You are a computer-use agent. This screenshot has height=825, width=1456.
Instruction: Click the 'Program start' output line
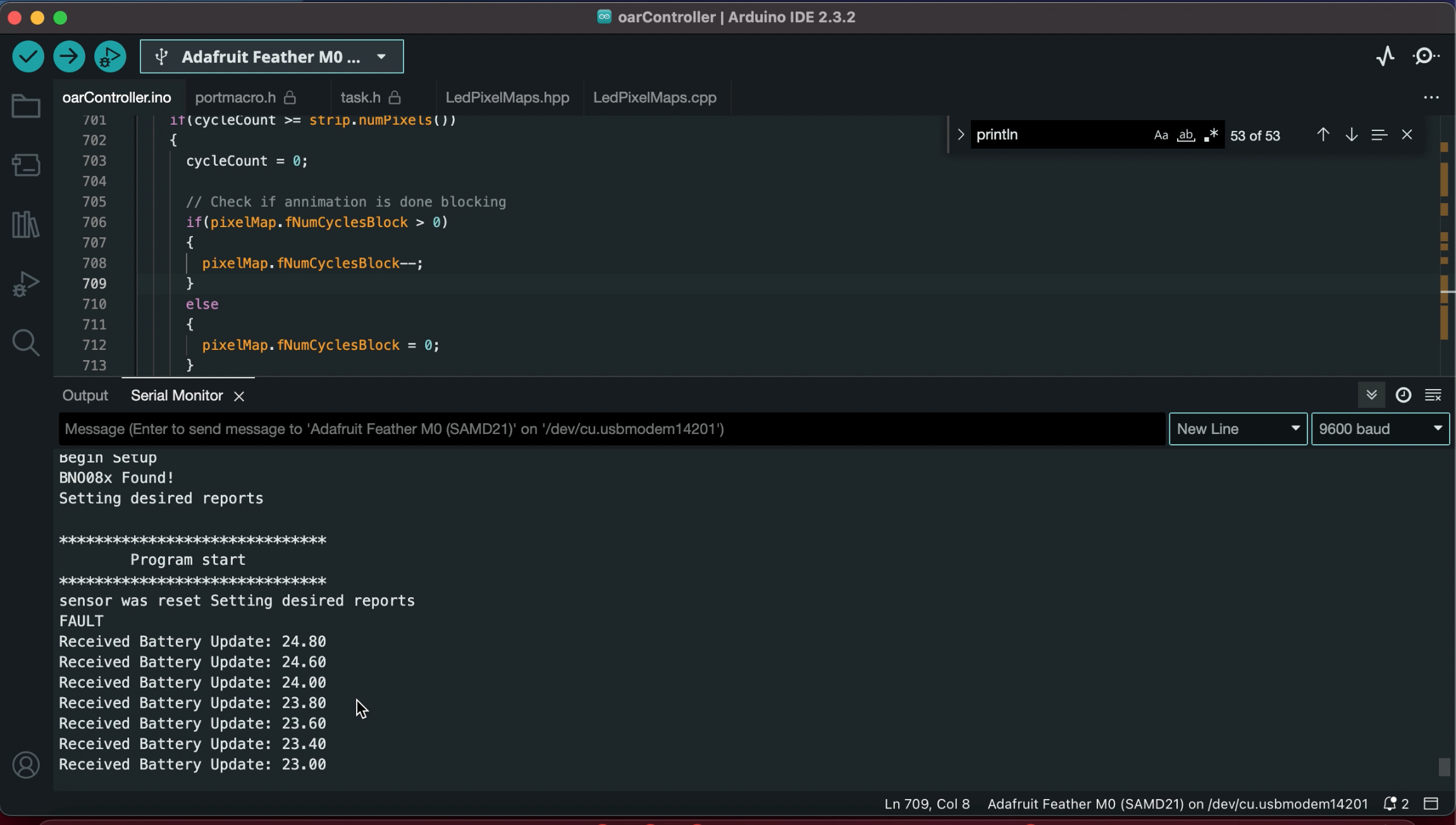188,560
